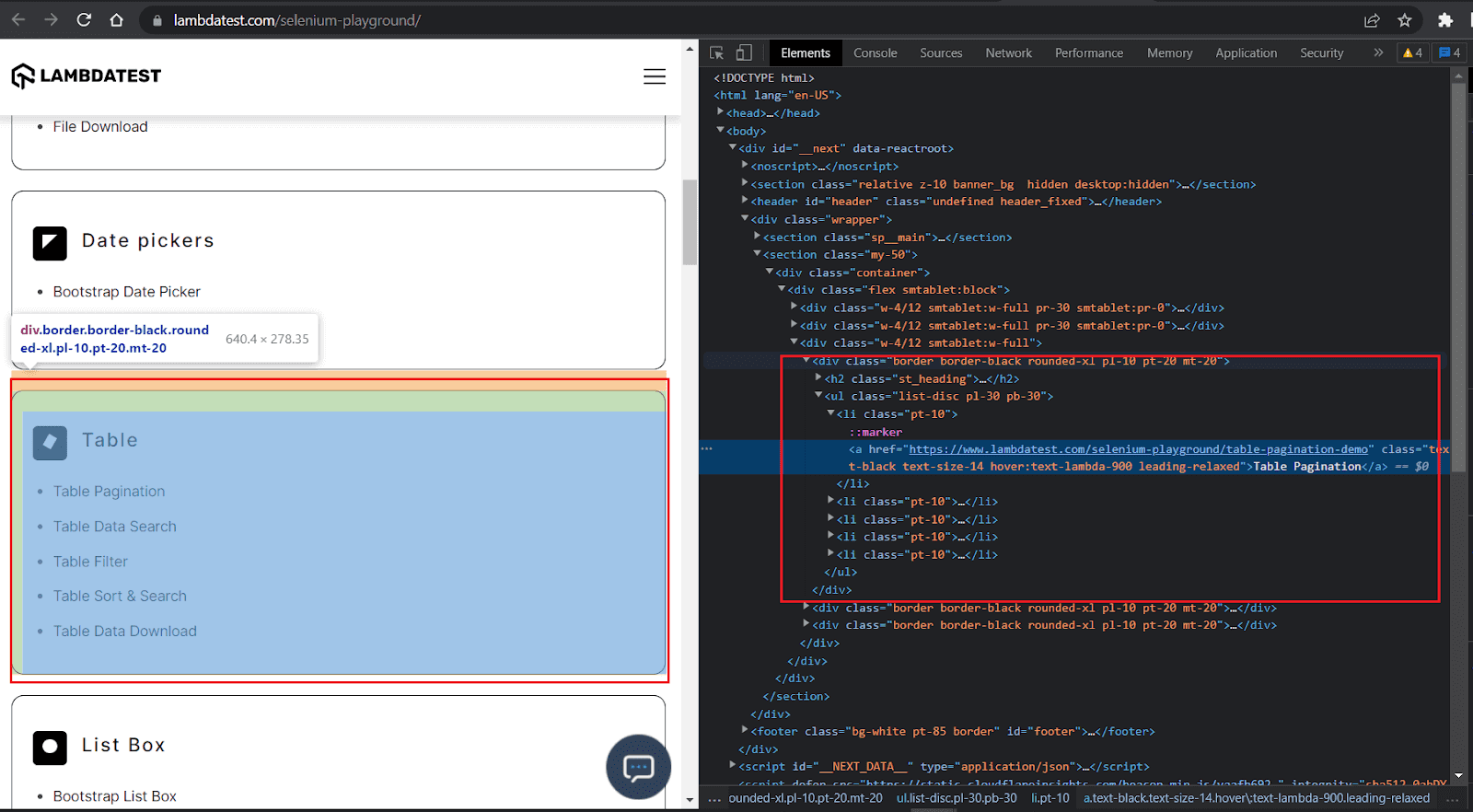Collapse the body element node

pyautogui.click(x=721, y=131)
